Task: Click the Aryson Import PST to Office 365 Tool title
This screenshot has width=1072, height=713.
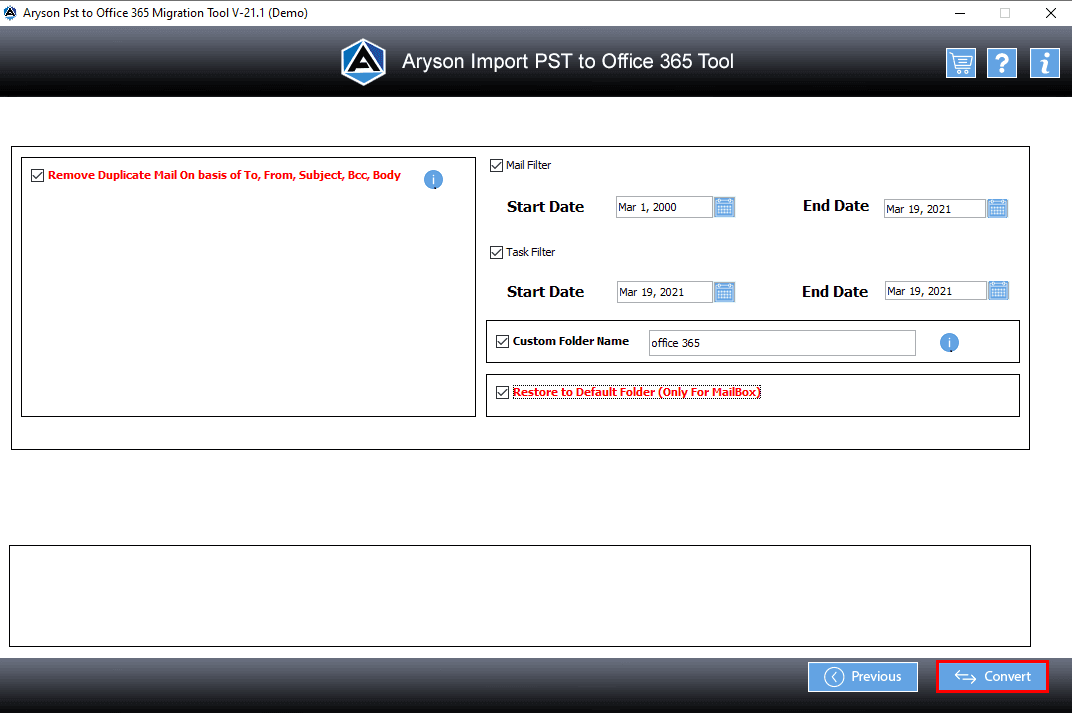Action: [x=567, y=62]
